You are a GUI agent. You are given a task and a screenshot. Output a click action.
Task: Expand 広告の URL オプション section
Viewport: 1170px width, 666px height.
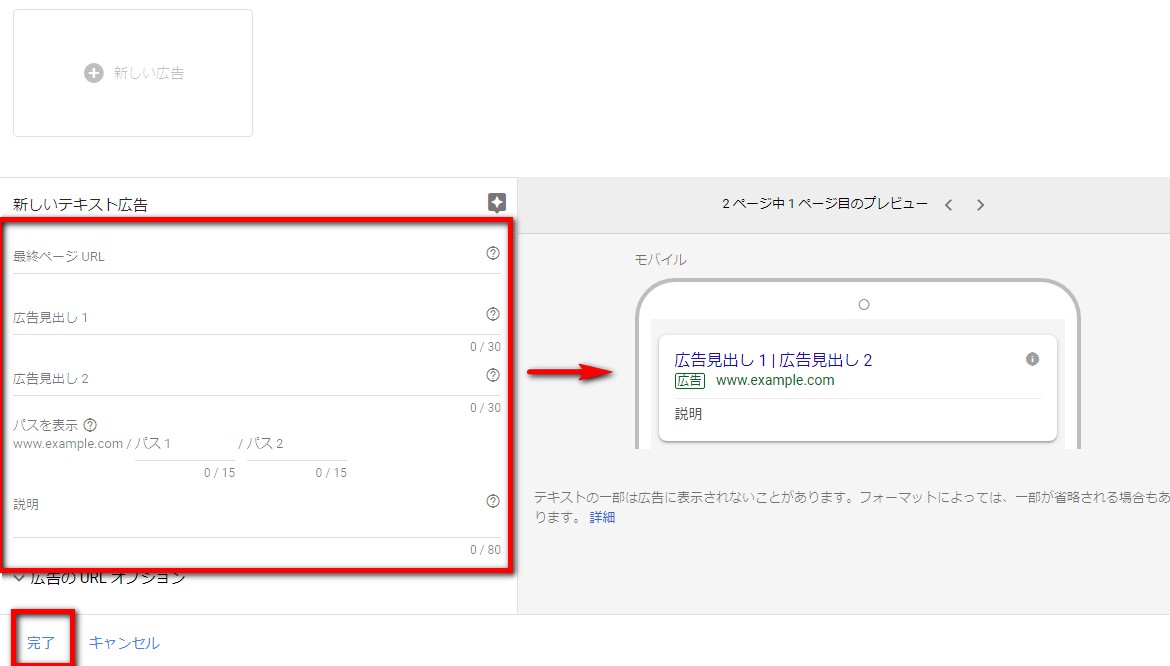pyautogui.click(x=100, y=578)
